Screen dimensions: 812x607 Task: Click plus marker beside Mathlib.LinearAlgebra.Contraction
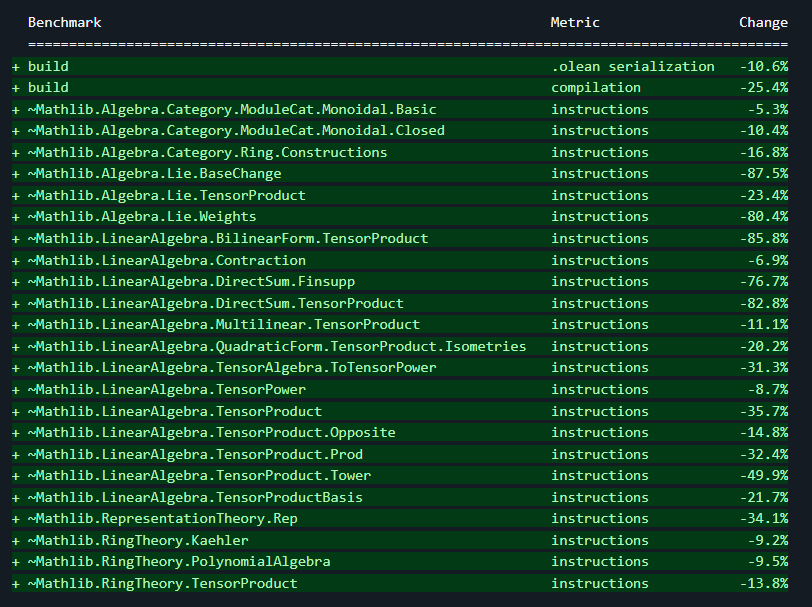[16, 260]
